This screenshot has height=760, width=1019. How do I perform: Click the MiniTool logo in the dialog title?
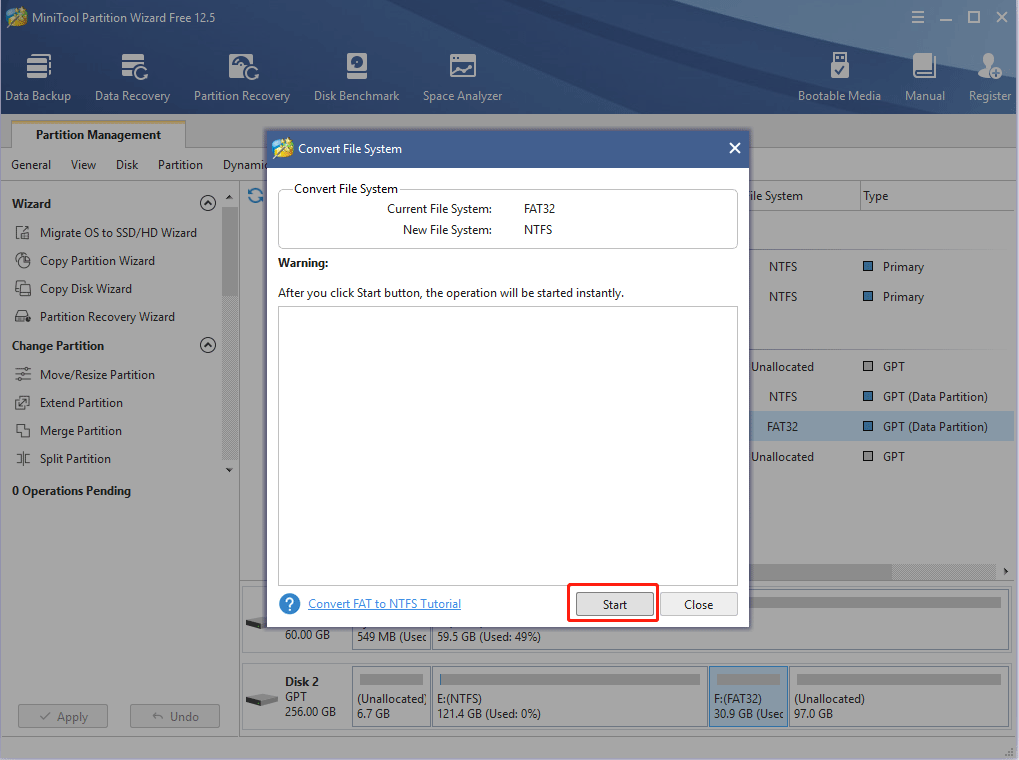283,148
